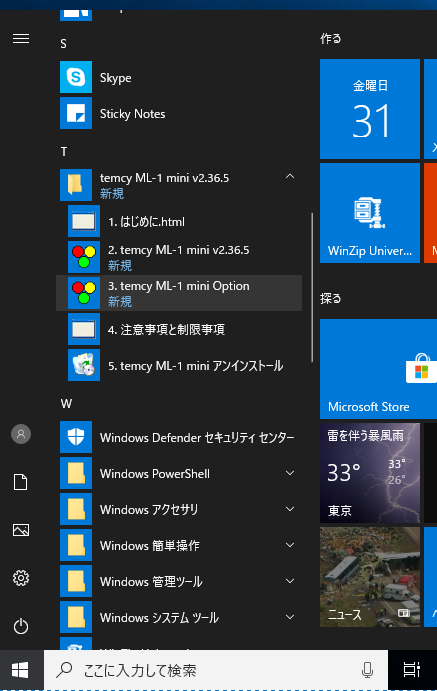Image resolution: width=437 pixels, height=691 pixels.
Task: Open the WinZip Universal tile
Action: click(x=370, y=213)
